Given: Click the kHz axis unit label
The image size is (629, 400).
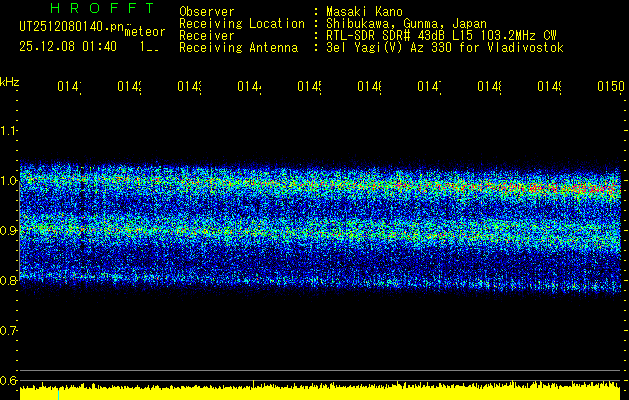Looking at the screenshot, I should [10, 81].
